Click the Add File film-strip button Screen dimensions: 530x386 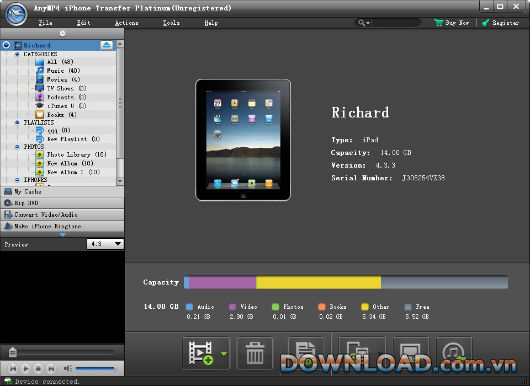pos(201,353)
